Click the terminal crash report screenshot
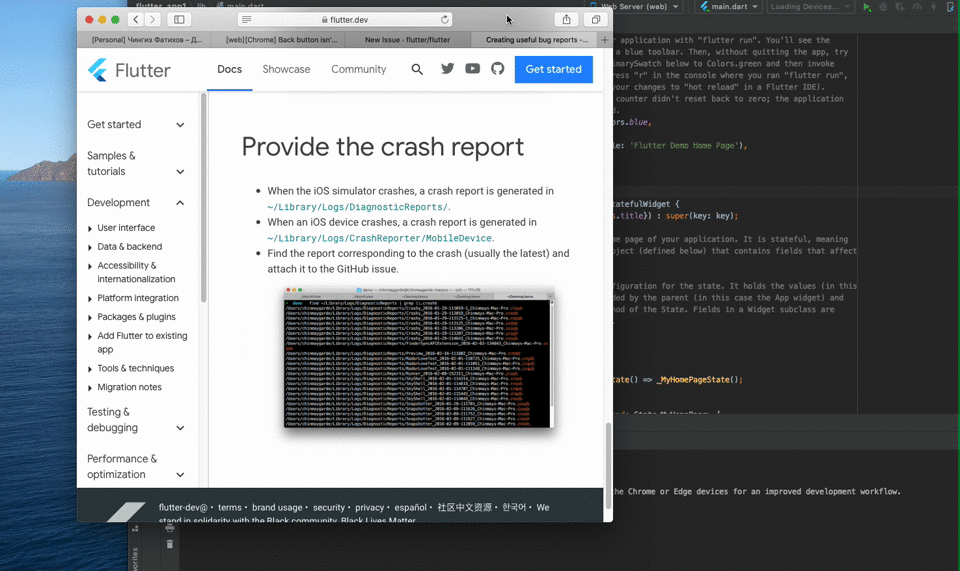This screenshot has width=960, height=571. [x=419, y=357]
